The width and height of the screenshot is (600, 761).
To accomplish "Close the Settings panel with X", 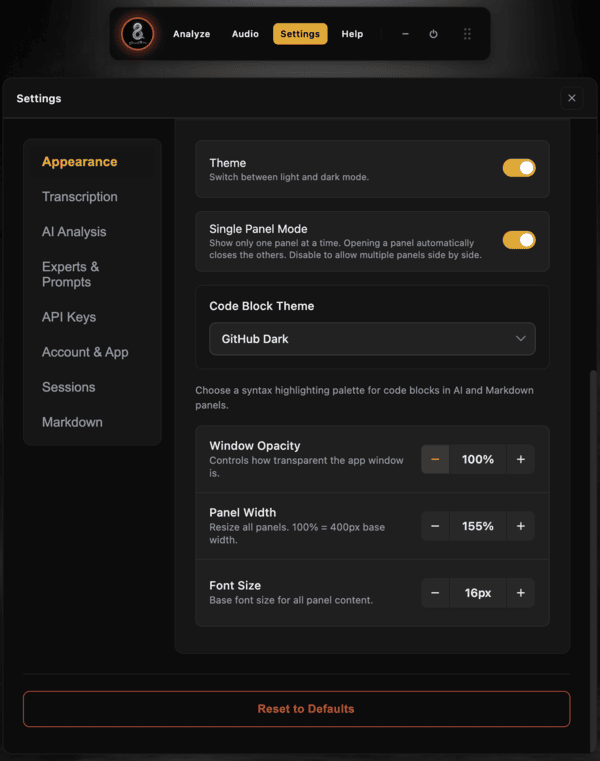I will 572,98.
